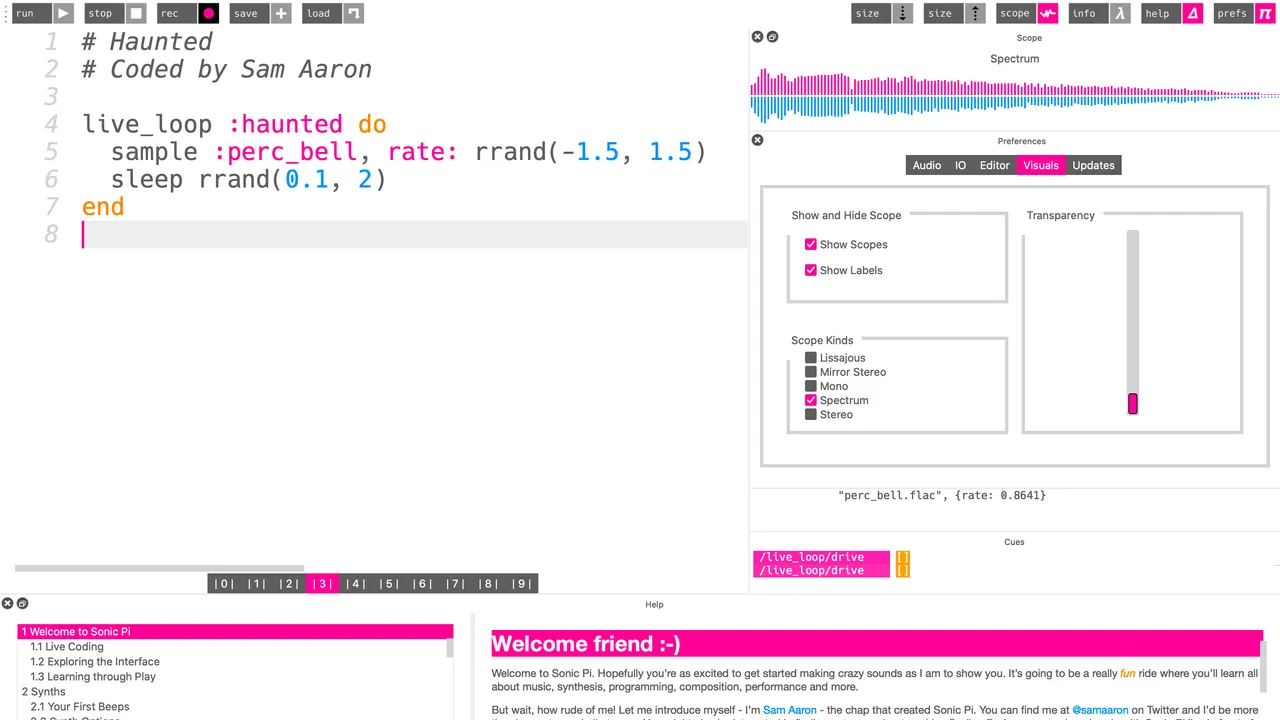
Task: Float the Scope panel with detach icon
Action: click(x=772, y=37)
